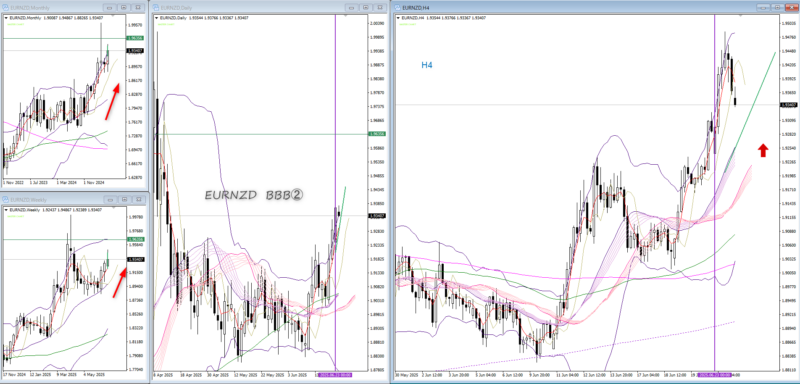
Task: Activate the EURNZD,Weekly window title bar
Action: click(x=73, y=200)
